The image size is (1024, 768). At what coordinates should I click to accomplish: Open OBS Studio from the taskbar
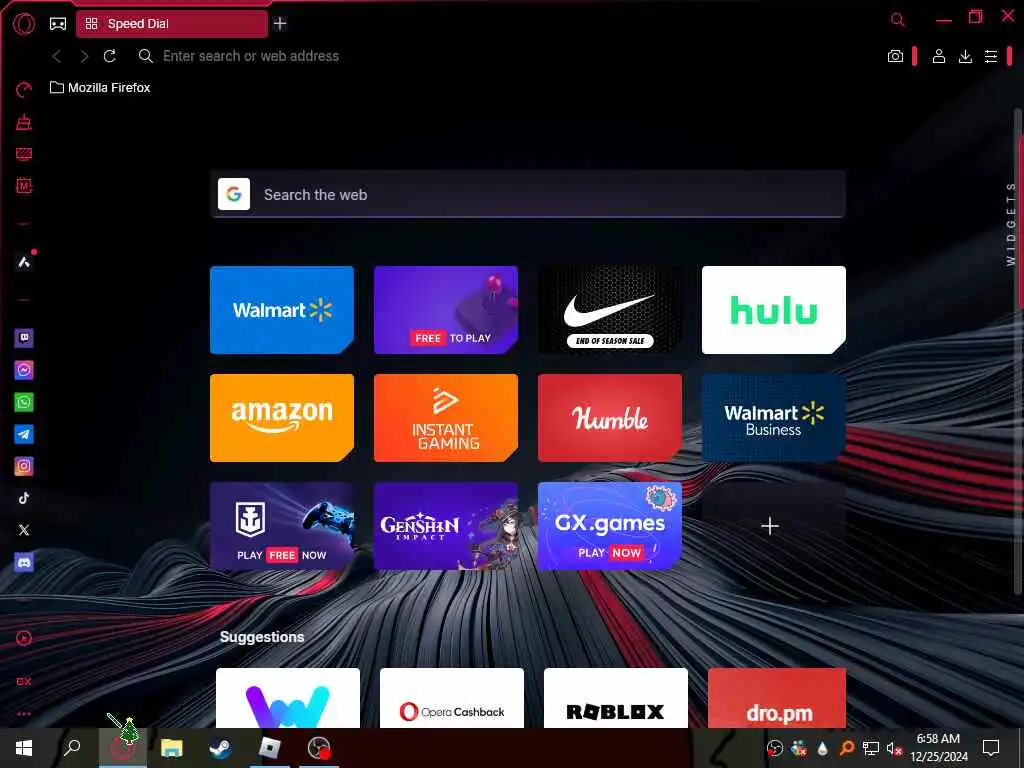[319, 748]
